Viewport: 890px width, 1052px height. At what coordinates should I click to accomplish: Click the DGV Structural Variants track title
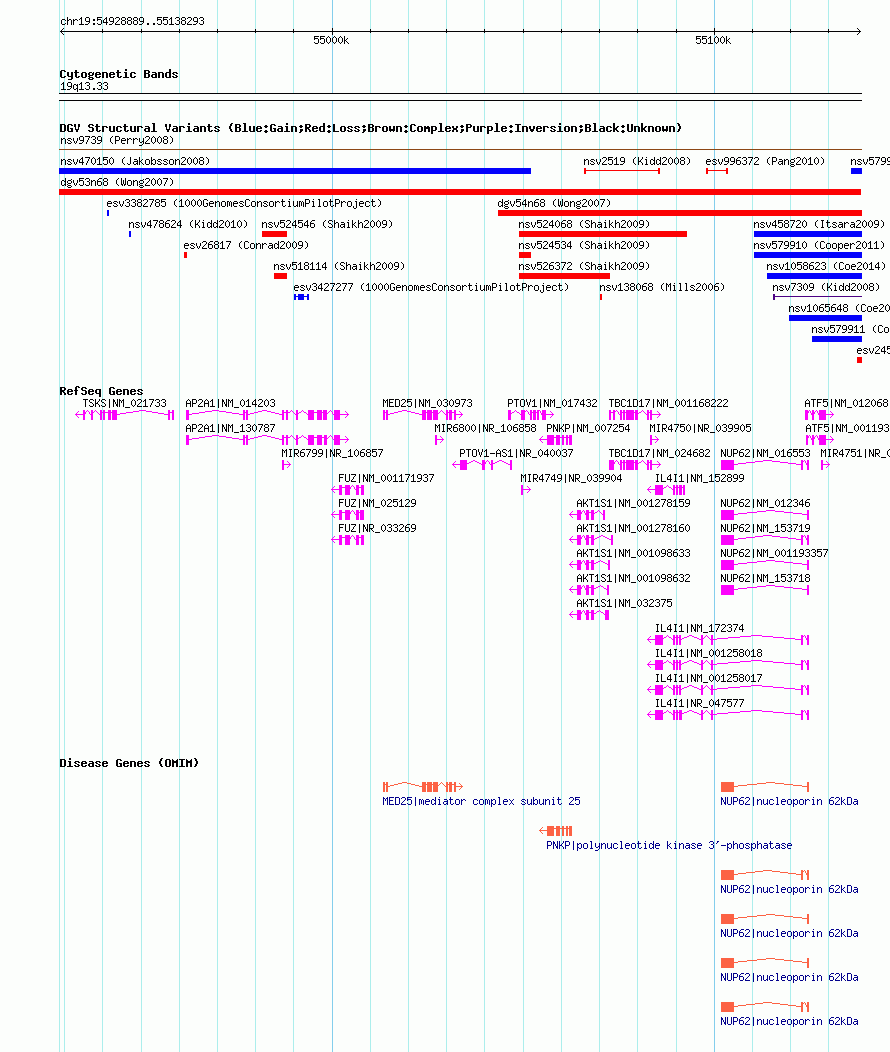pyautogui.click(x=370, y=128)
